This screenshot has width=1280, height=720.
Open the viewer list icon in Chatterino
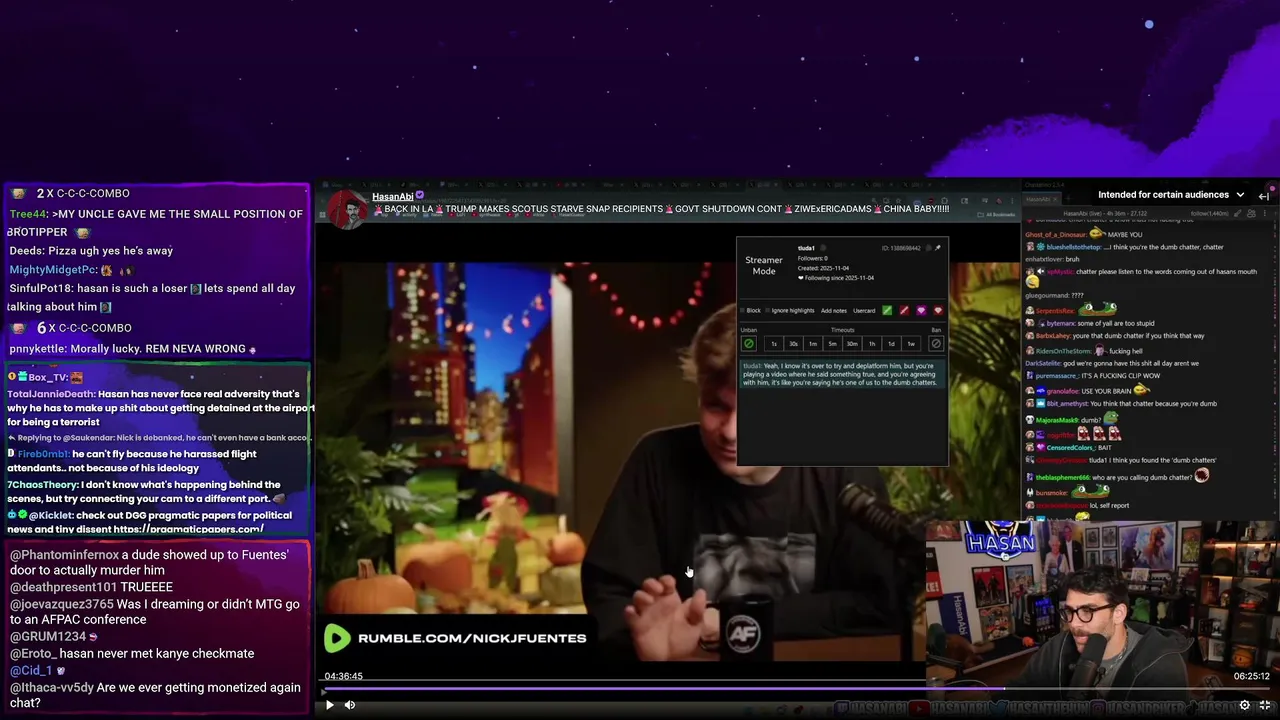[1251, 213]
